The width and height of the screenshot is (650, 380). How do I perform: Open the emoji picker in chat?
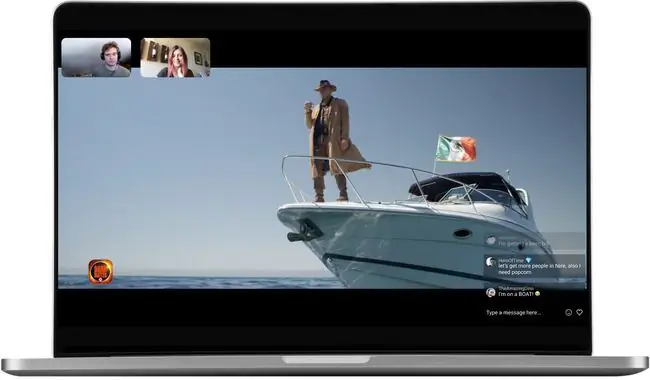pos(568,312)
